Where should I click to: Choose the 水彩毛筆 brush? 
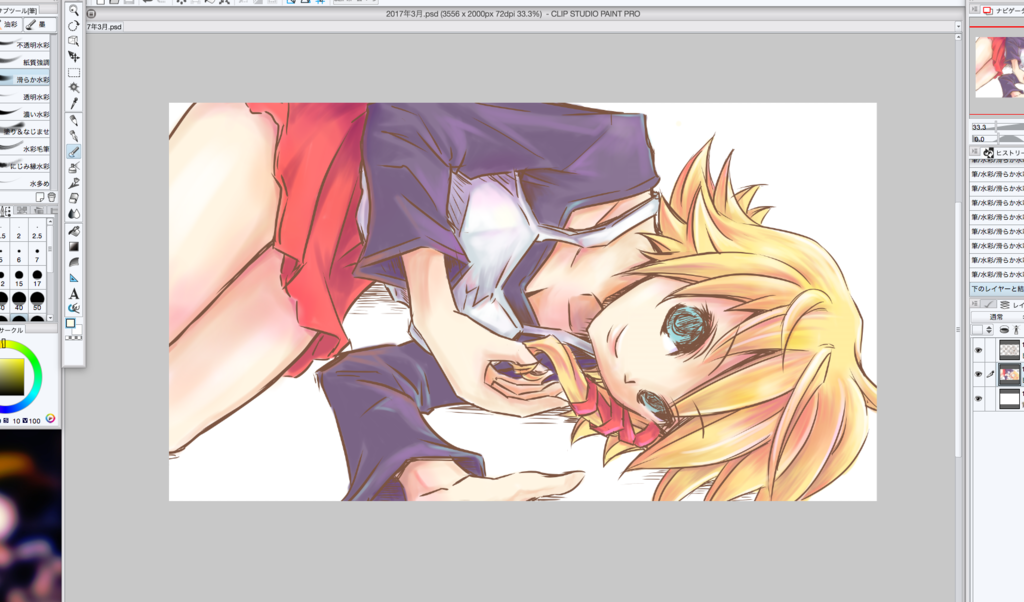point(25,148)
